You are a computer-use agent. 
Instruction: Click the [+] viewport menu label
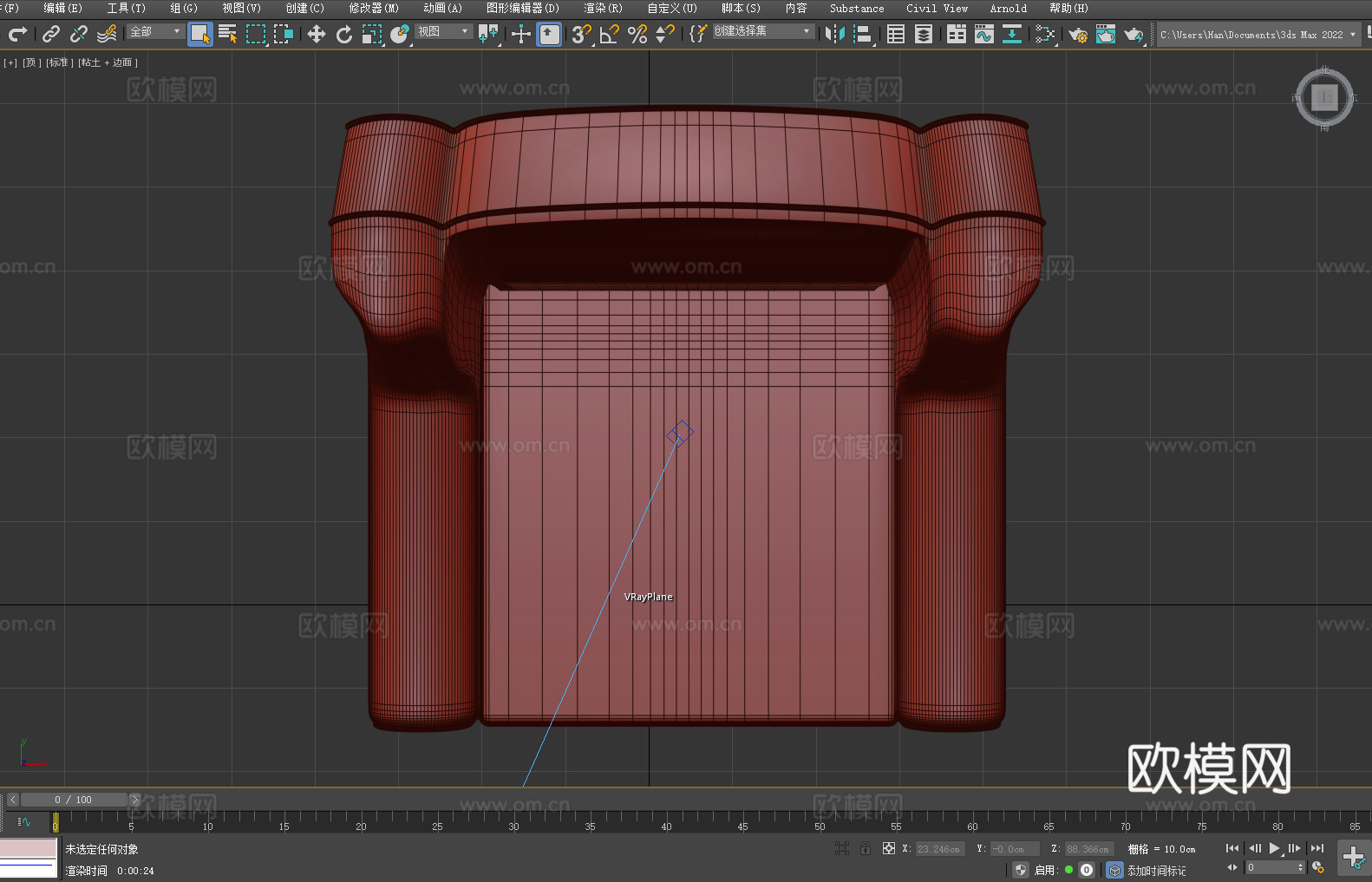[10, 62]
